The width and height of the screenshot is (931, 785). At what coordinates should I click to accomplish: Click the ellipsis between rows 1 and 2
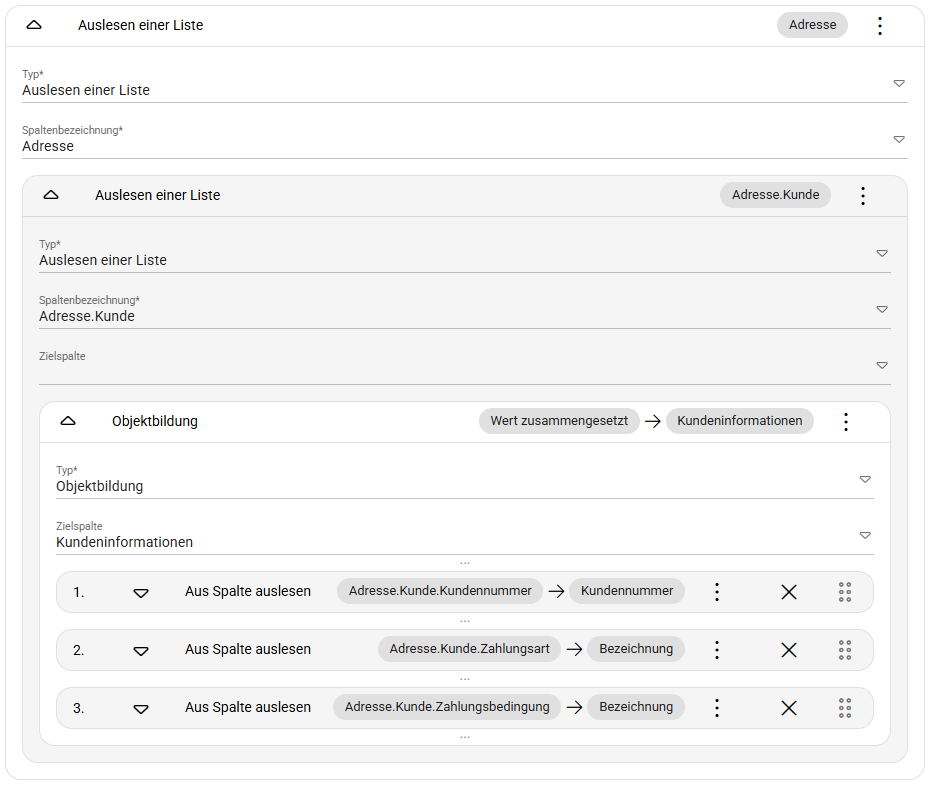465,621
